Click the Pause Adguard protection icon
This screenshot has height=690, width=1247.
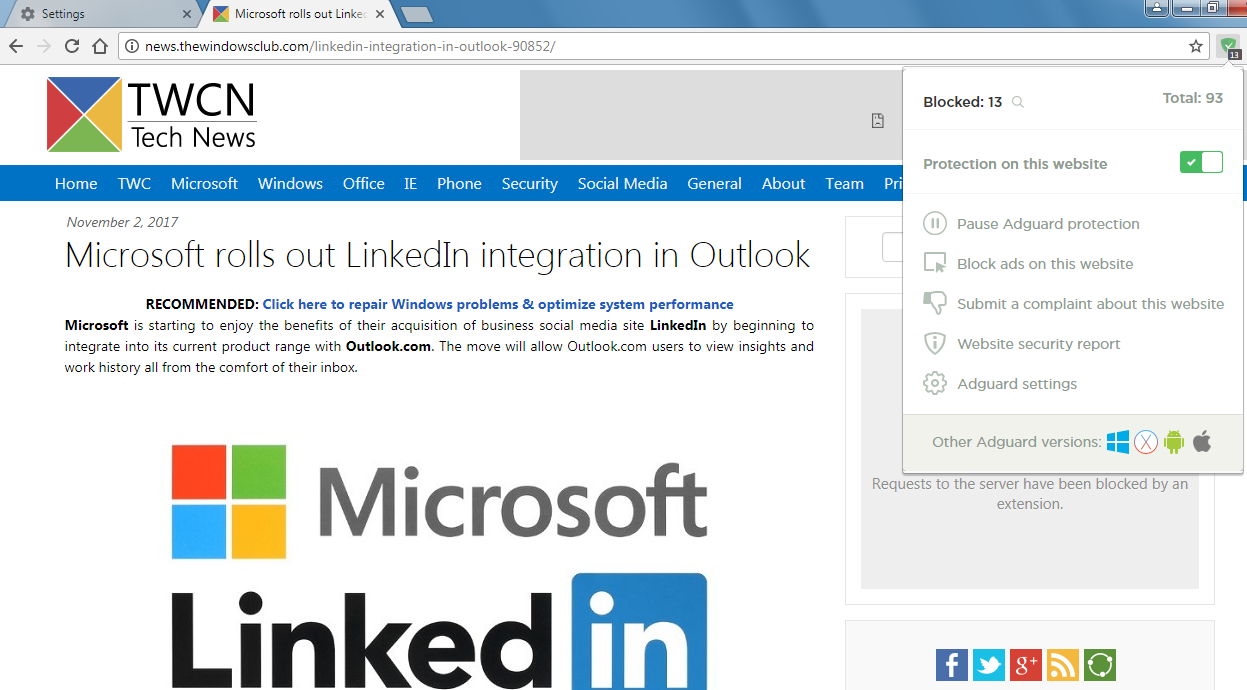(x=934, y=224)
